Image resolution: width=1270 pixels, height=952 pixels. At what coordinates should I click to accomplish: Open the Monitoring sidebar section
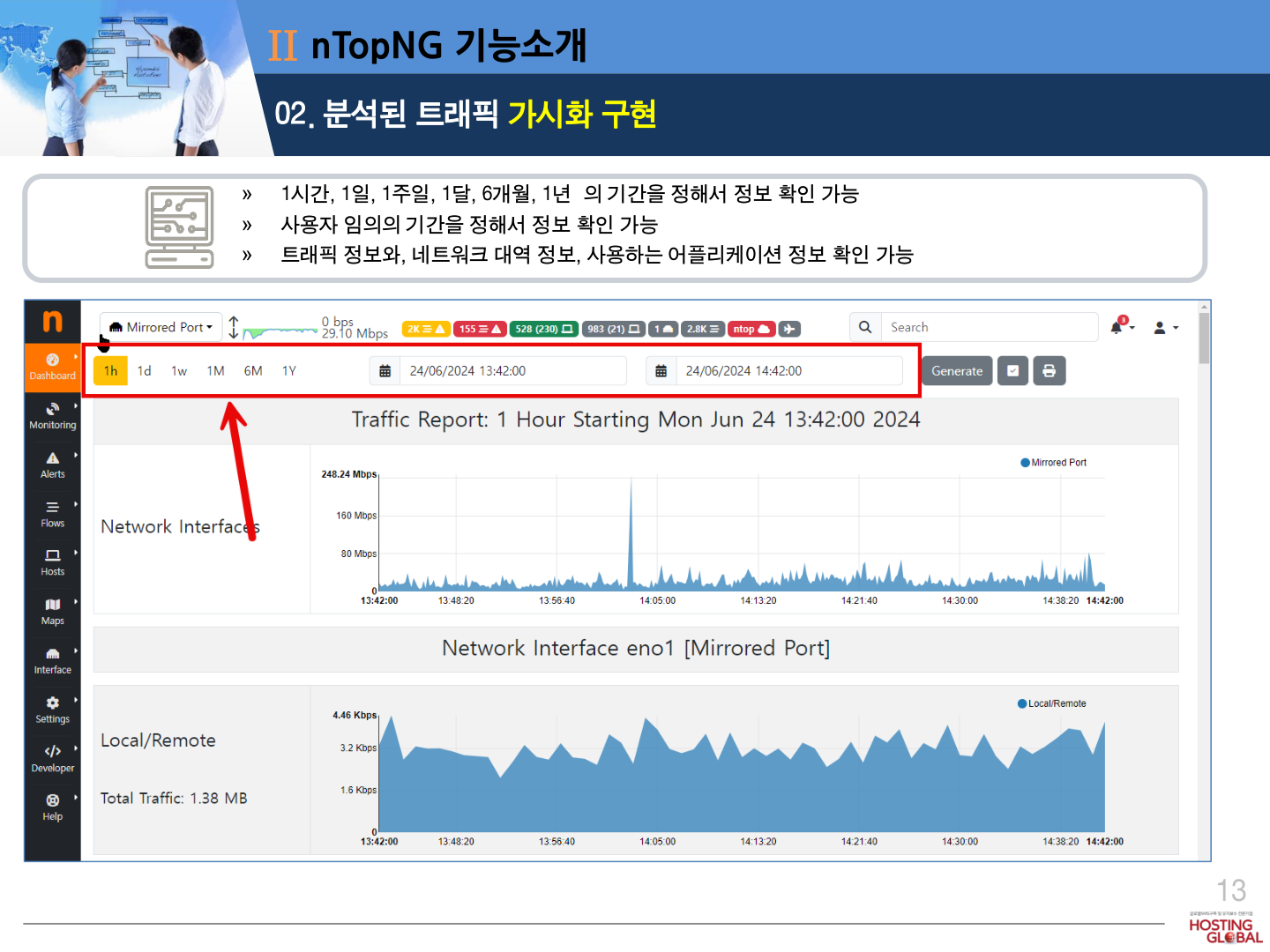coord(53,416)
